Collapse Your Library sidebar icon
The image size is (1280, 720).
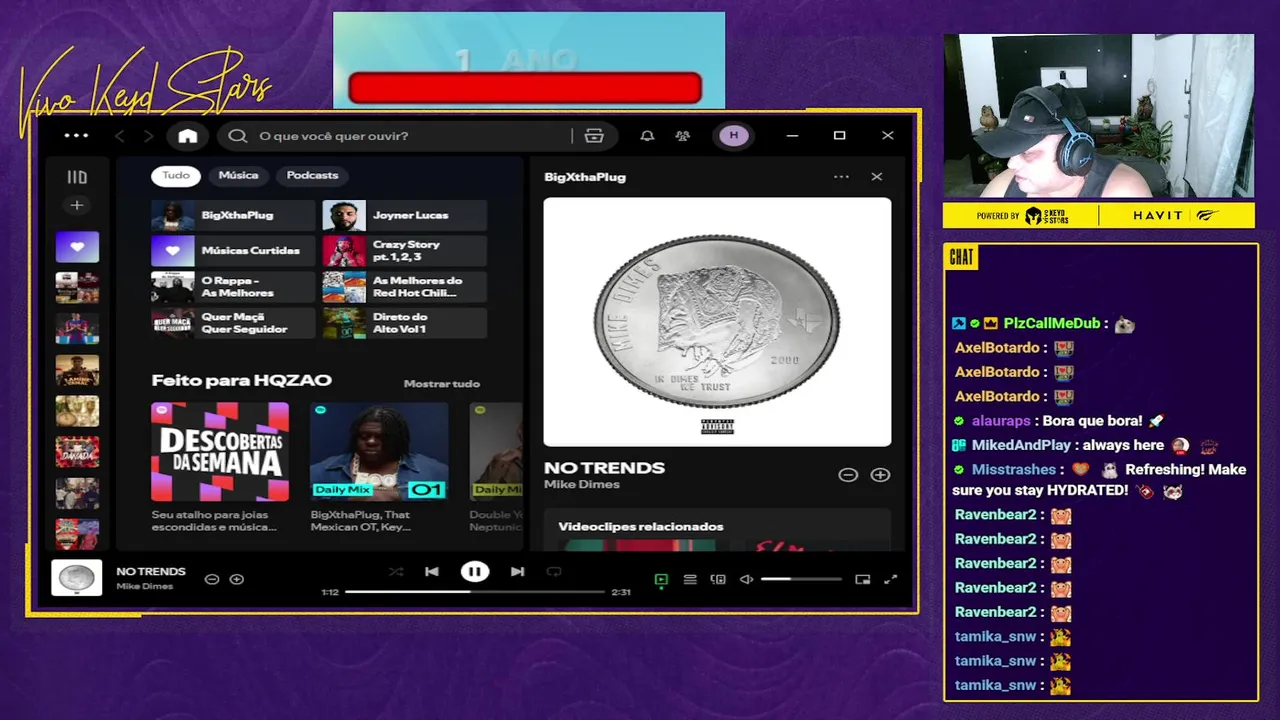point(77,177)
